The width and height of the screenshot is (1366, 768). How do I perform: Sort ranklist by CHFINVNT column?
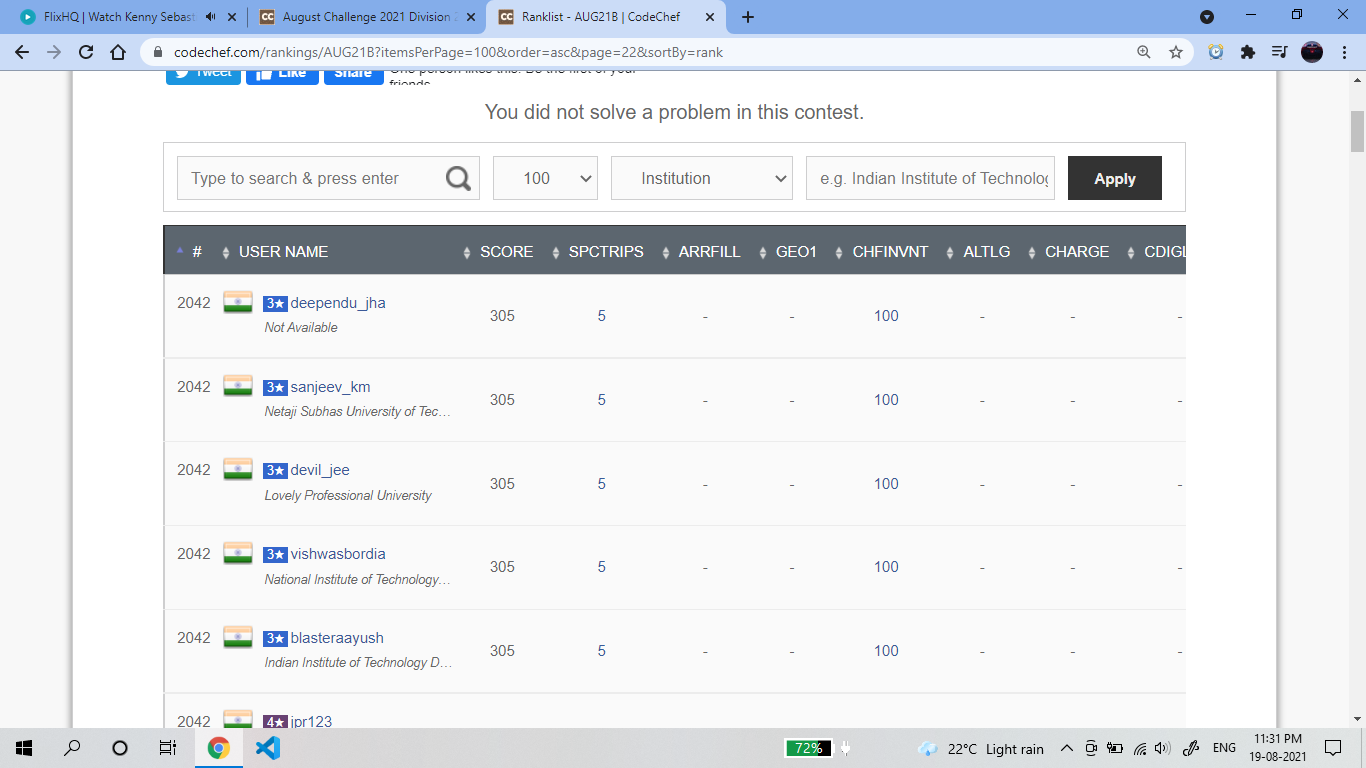[x=889, y=252]
